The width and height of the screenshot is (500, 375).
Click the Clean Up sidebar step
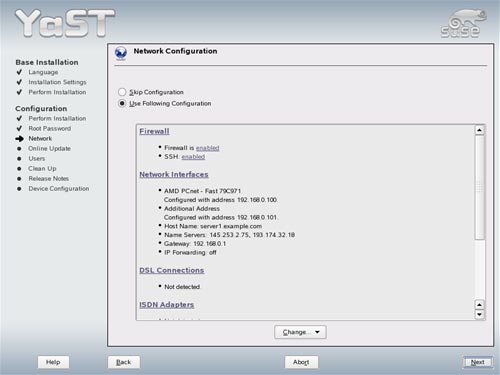pos(42,168)
